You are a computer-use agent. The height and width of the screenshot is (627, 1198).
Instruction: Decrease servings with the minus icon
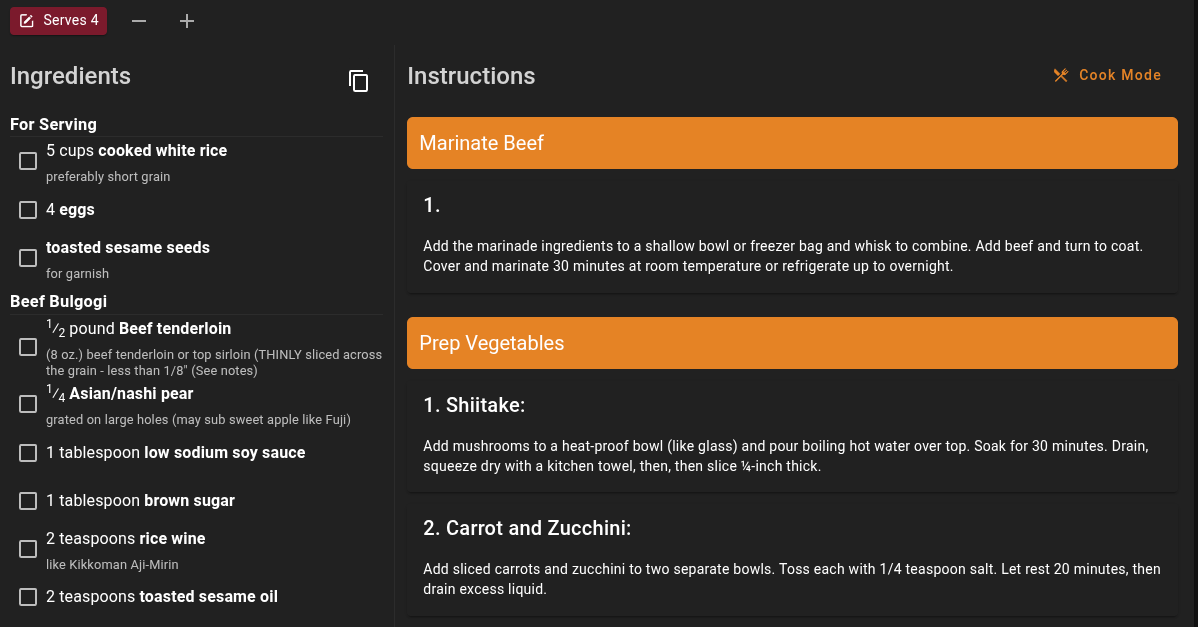tap(139, 21)
